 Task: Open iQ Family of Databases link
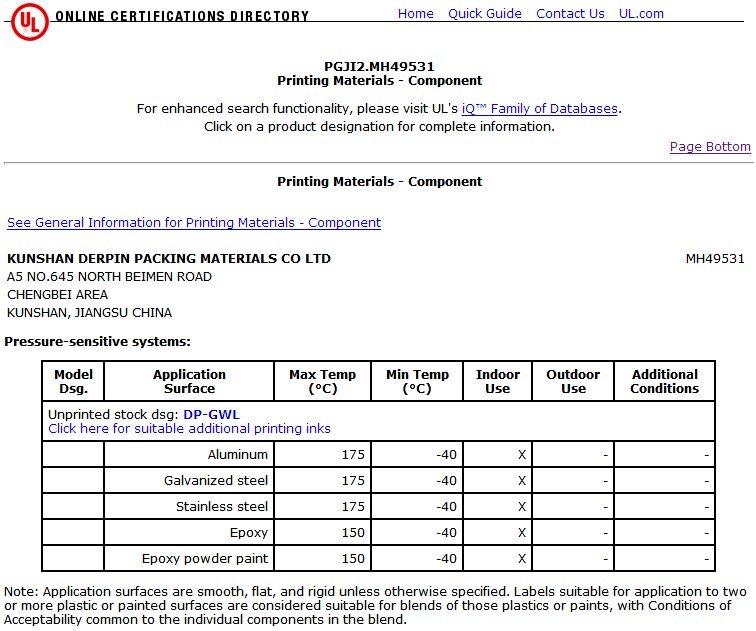(540, 108)
